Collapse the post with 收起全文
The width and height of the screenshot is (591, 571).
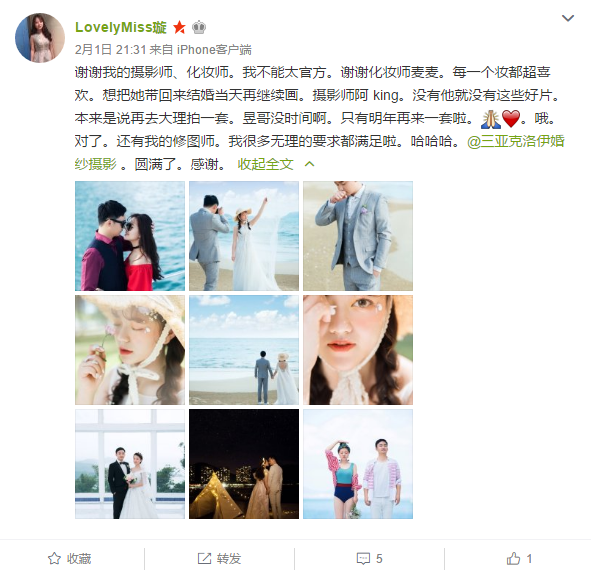pos(265,164)
